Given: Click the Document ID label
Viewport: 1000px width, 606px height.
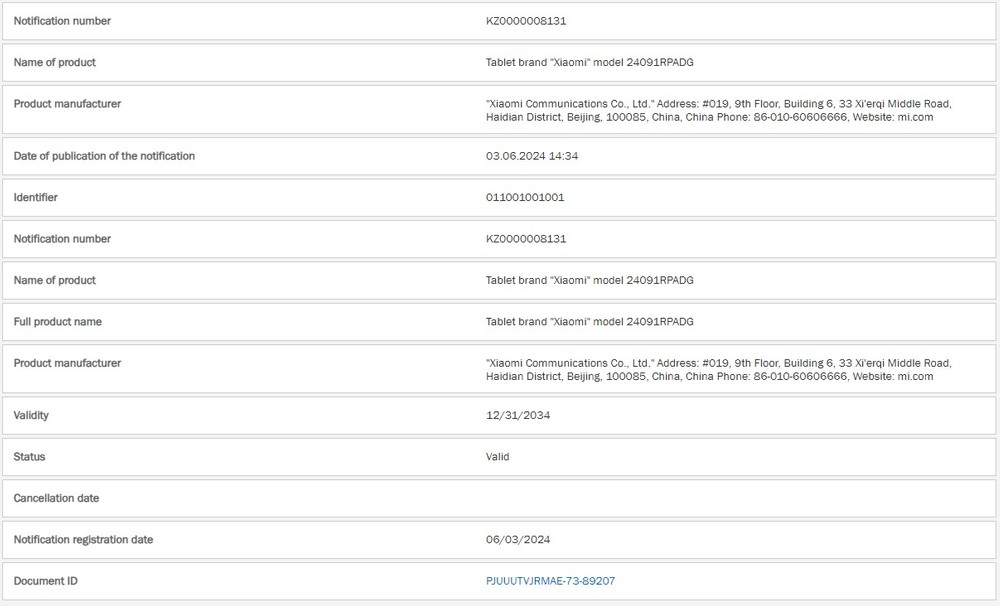Looking at the screenshot, I should click(45, 581).
